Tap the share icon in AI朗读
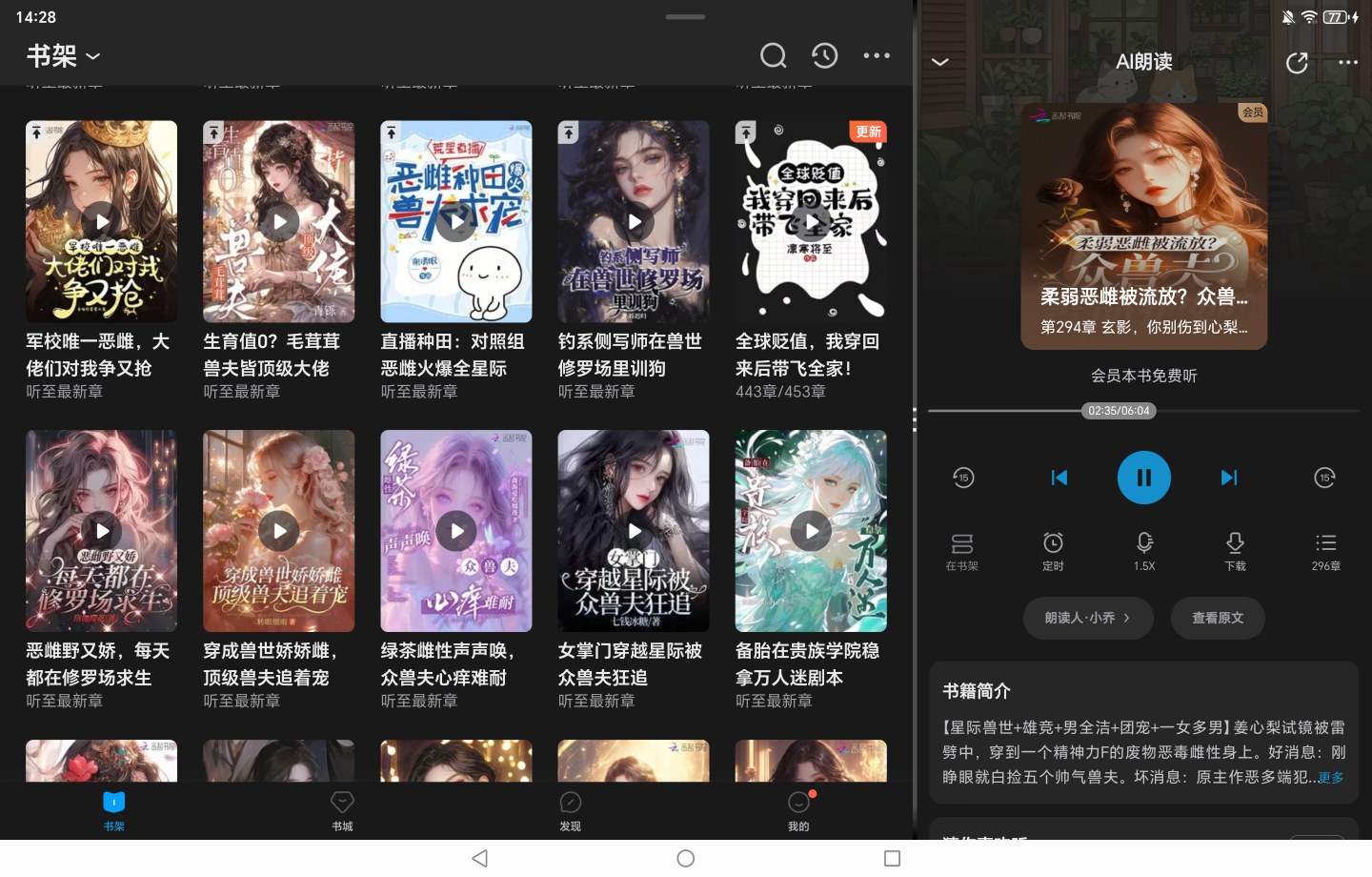 [1297, 63]
